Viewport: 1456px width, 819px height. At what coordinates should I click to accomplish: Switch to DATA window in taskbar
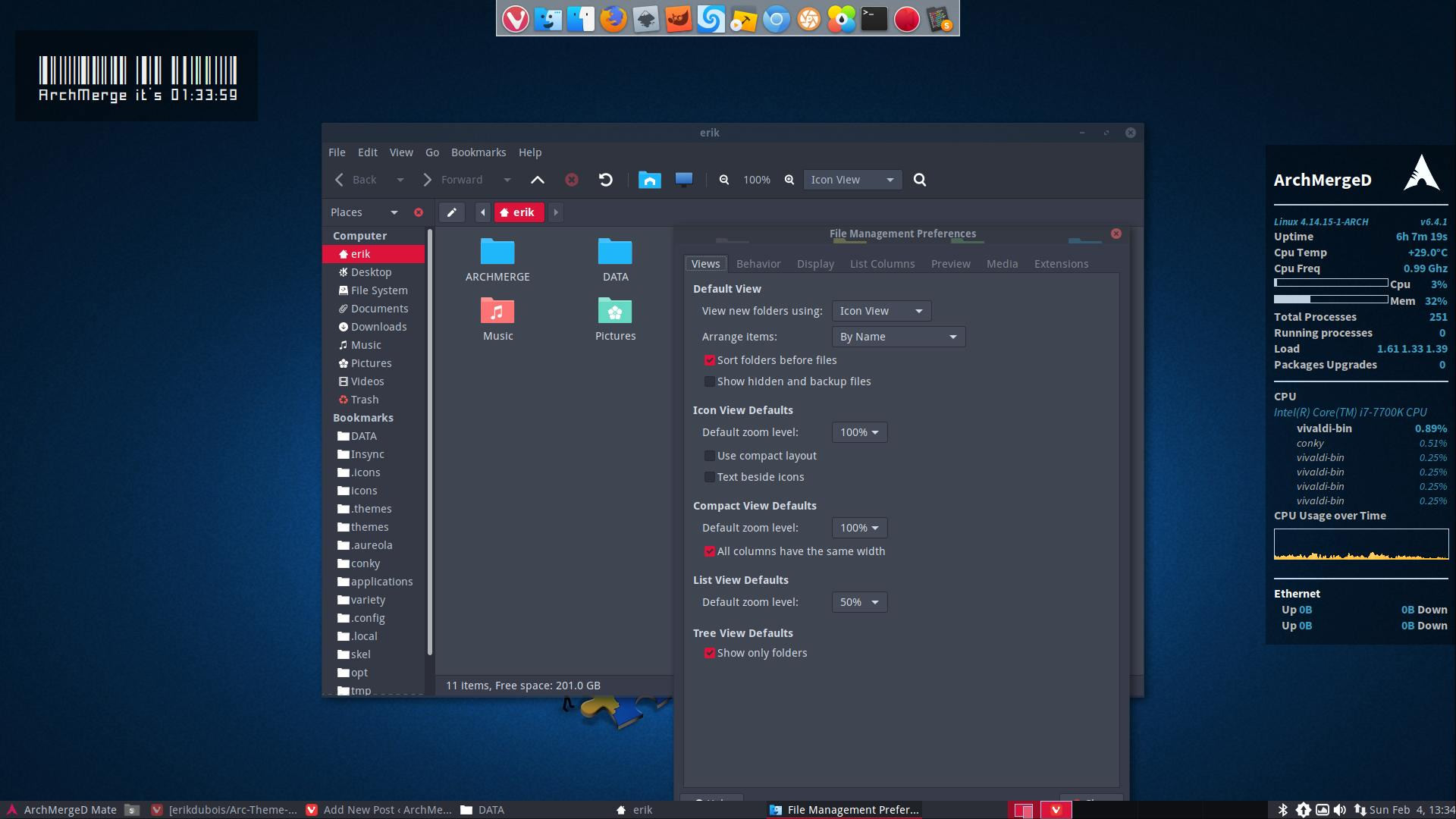pyautogui.click(x=482, y=810)
